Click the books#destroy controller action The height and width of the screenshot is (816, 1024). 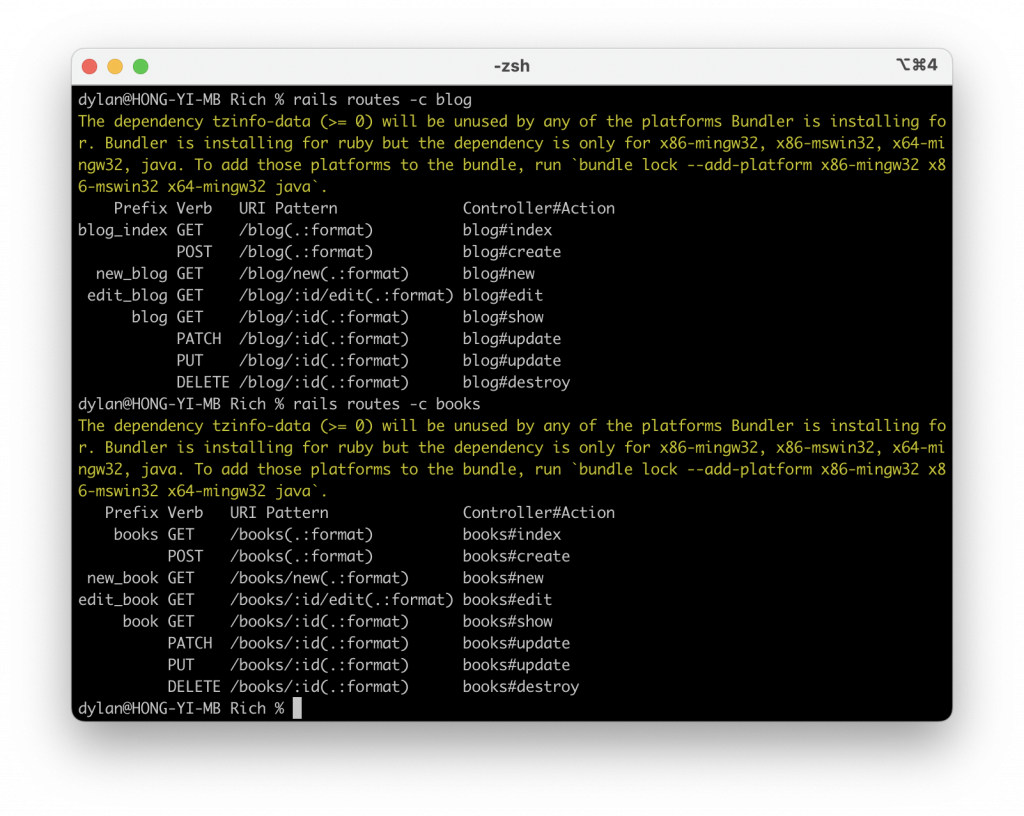coord(521,687)
